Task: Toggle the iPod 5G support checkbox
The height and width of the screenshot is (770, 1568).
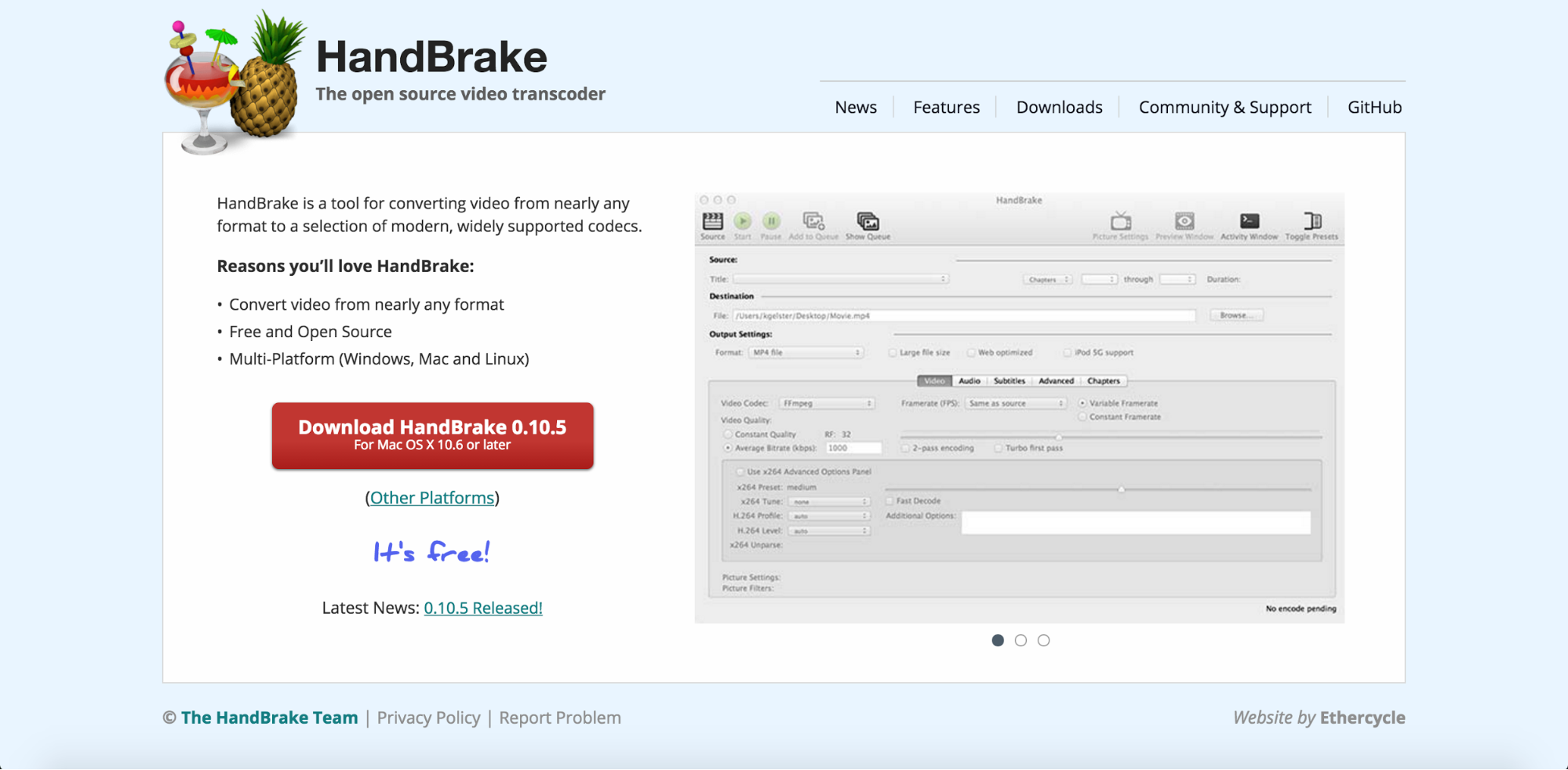Action: (1067, 353)
